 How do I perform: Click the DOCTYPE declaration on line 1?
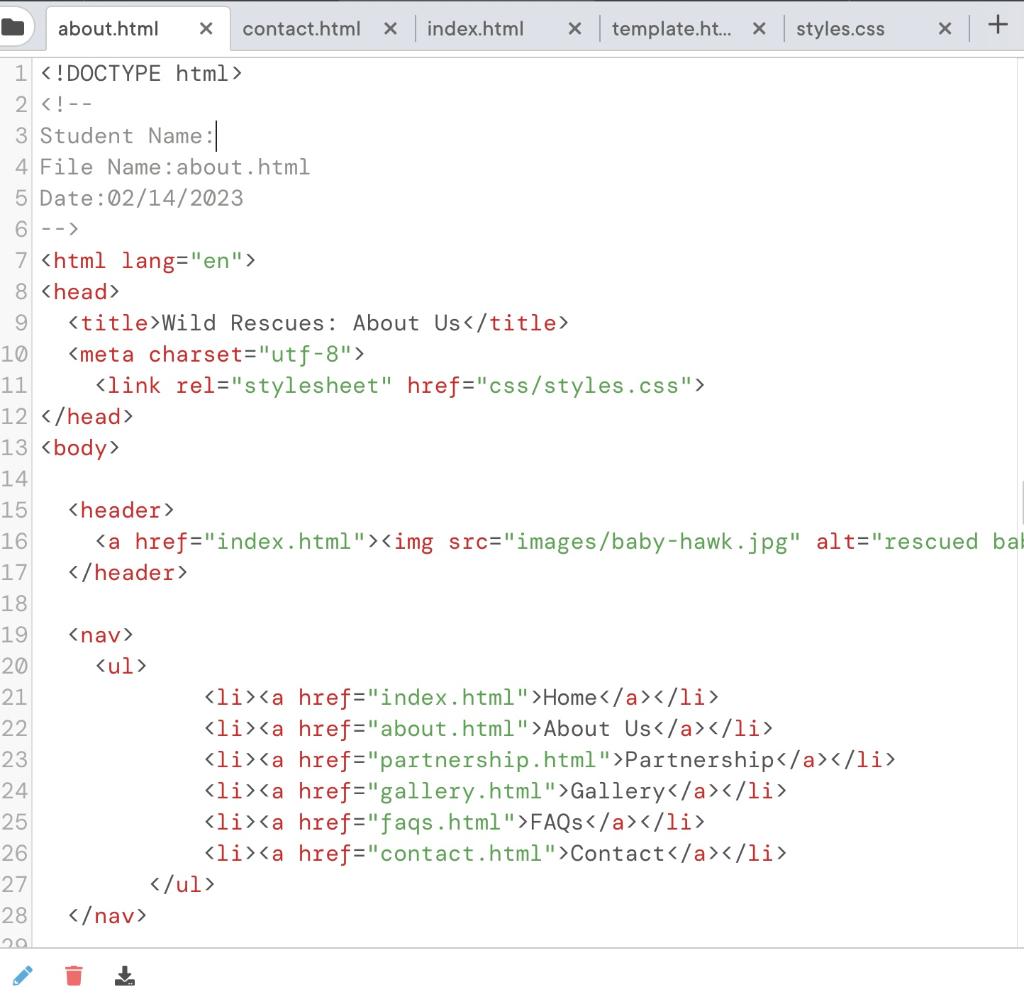pos(140,72)
